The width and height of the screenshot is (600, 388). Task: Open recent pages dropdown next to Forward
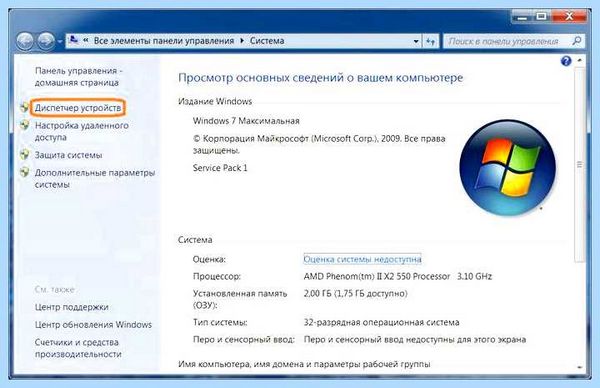(x=60, y=41)
